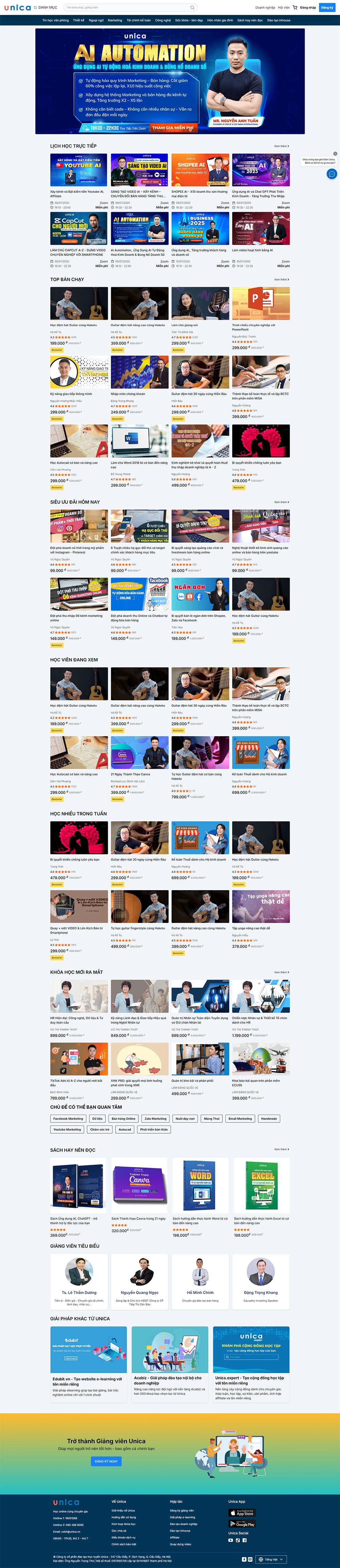Click the Google Play download badge
The height and width of the screenshot is (1568, 340).
click(x=241, y=1523)
